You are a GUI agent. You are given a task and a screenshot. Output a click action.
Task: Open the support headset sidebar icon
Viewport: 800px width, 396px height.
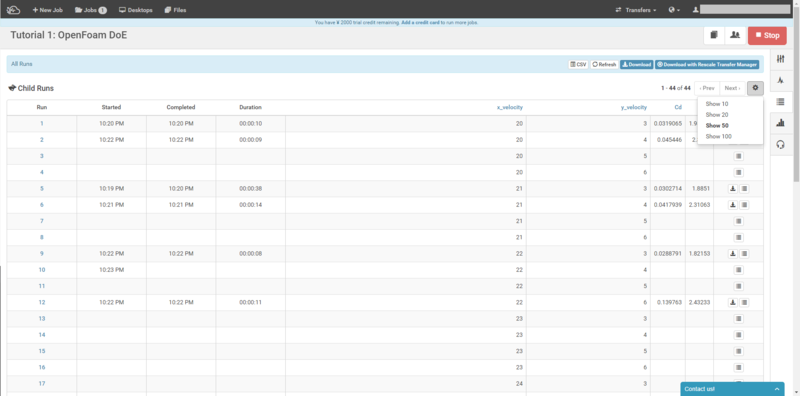point(780,144)
